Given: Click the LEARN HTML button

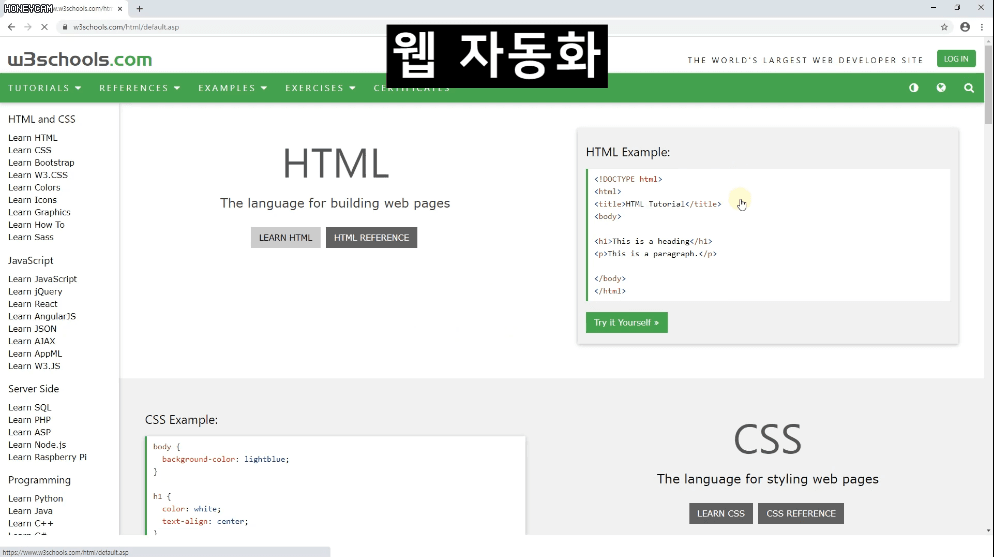Looking at the screenshot, I should 285,238.
